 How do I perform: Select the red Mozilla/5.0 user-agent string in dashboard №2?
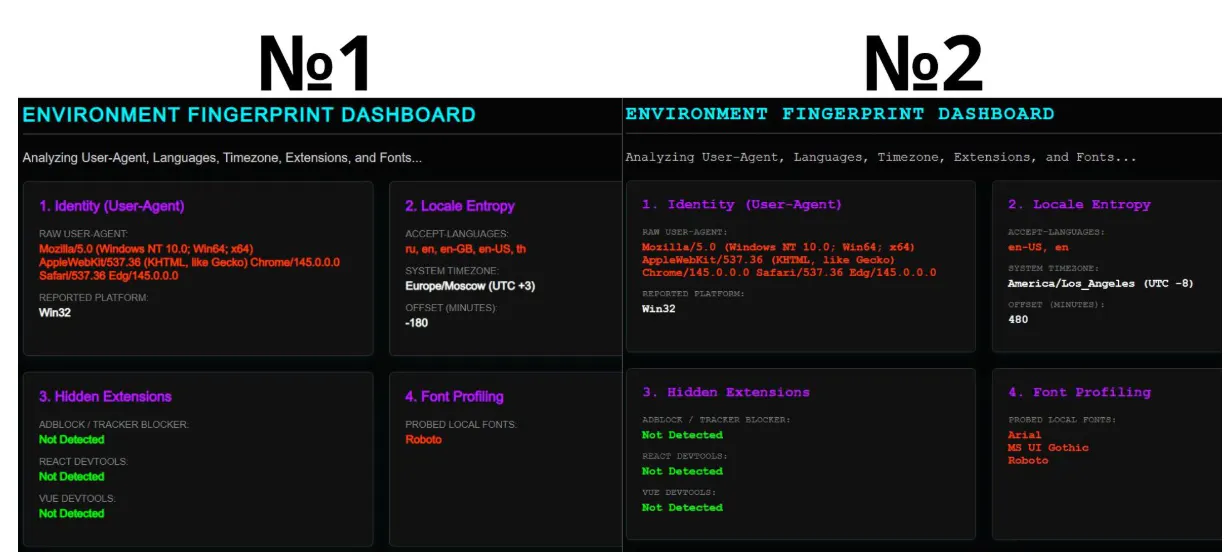(x=789, y=259)
